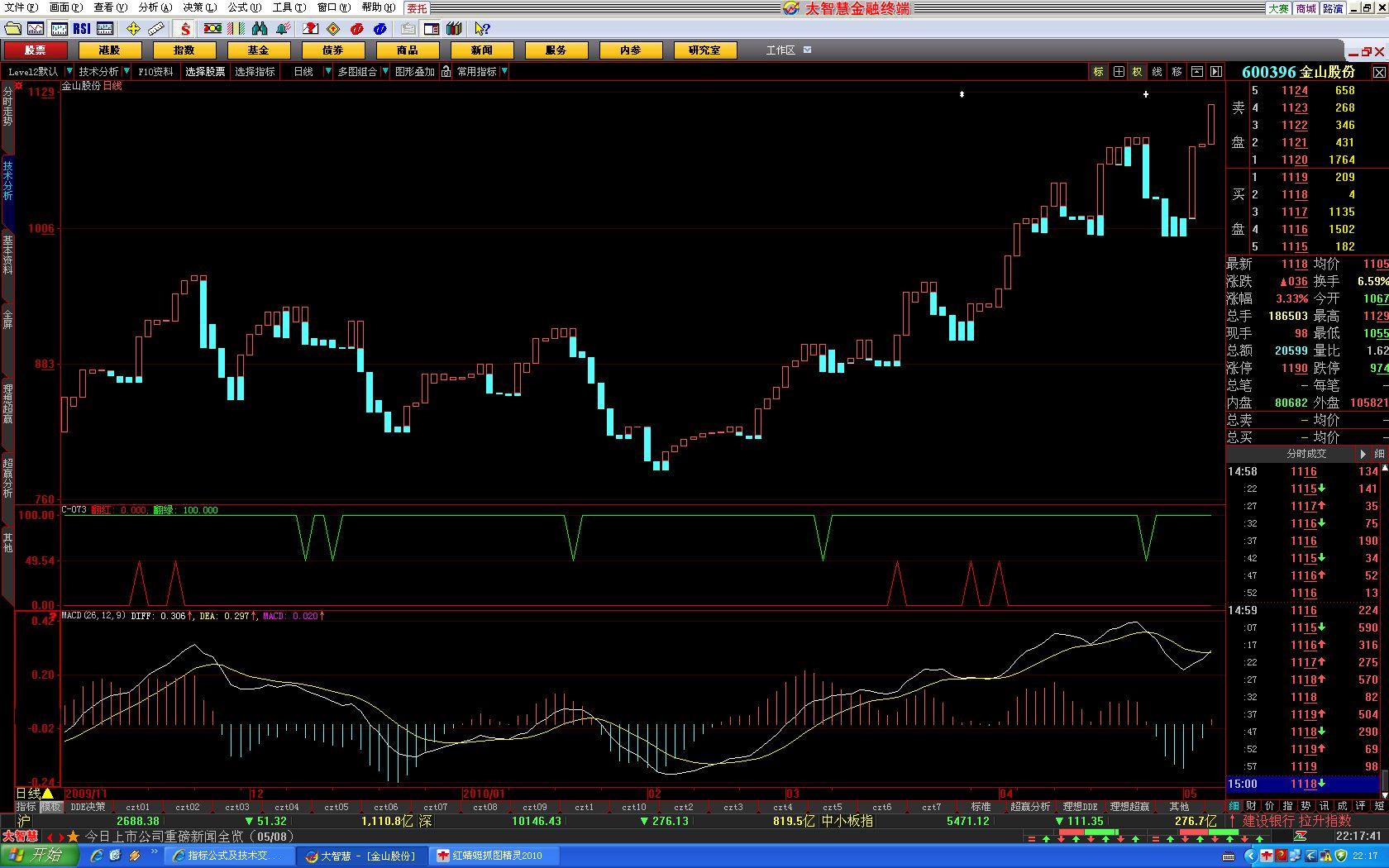Click the yellow star news icon
The height and width of the screenshot is (868, 1389).
(72, 837)
